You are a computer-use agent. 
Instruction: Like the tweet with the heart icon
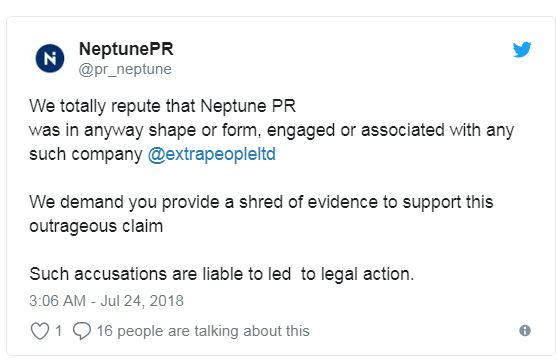39,331
